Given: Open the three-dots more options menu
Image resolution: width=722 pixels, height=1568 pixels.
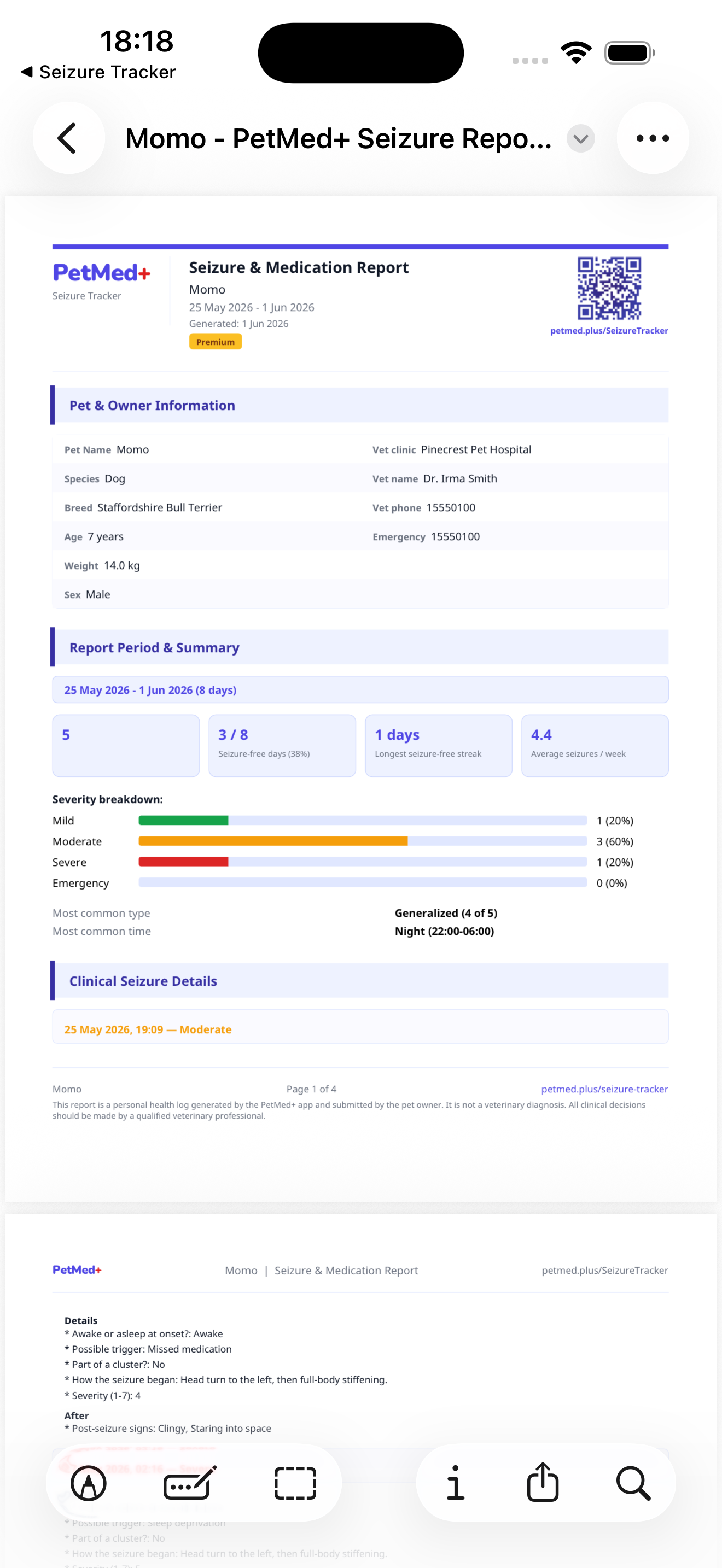Looking at the screenshot, I should pos(653,138).
